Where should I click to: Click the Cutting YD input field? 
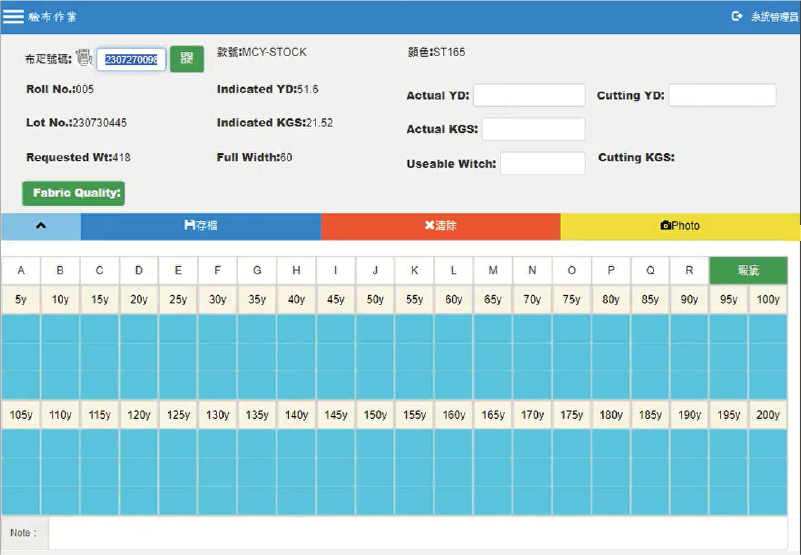coord(722,95)
